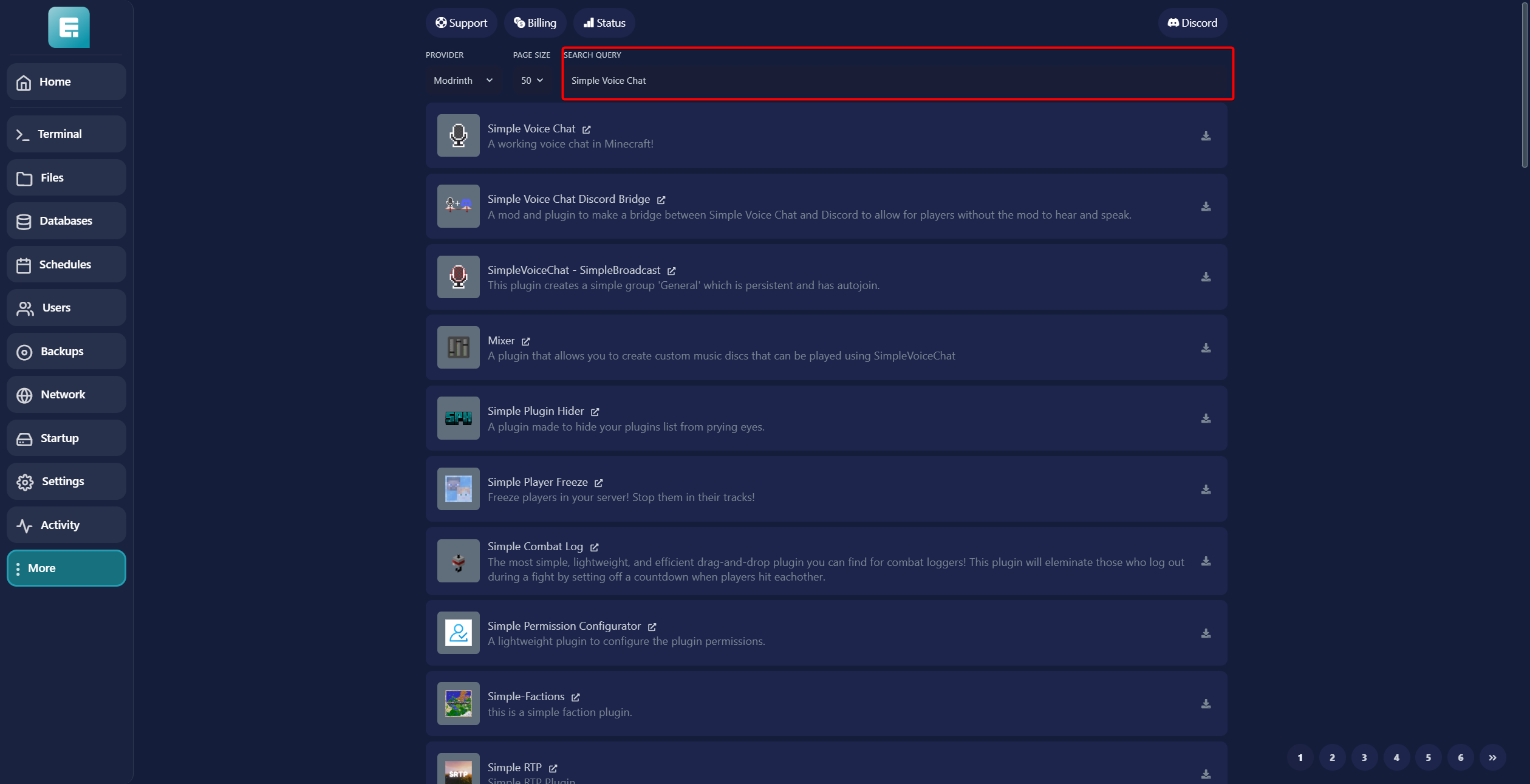Download the Simple-Factions plugin

point(1206,704)
